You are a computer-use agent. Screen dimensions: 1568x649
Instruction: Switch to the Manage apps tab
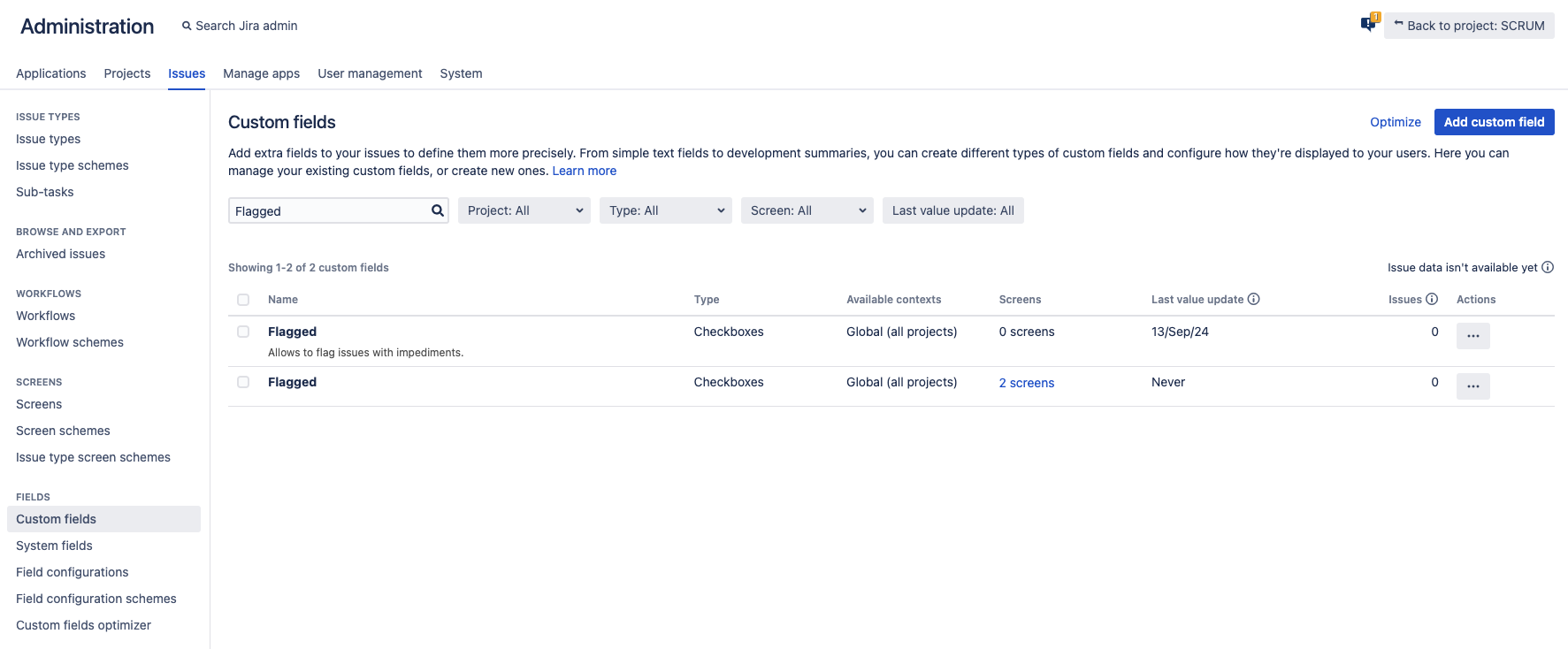(x=261, y=73)
